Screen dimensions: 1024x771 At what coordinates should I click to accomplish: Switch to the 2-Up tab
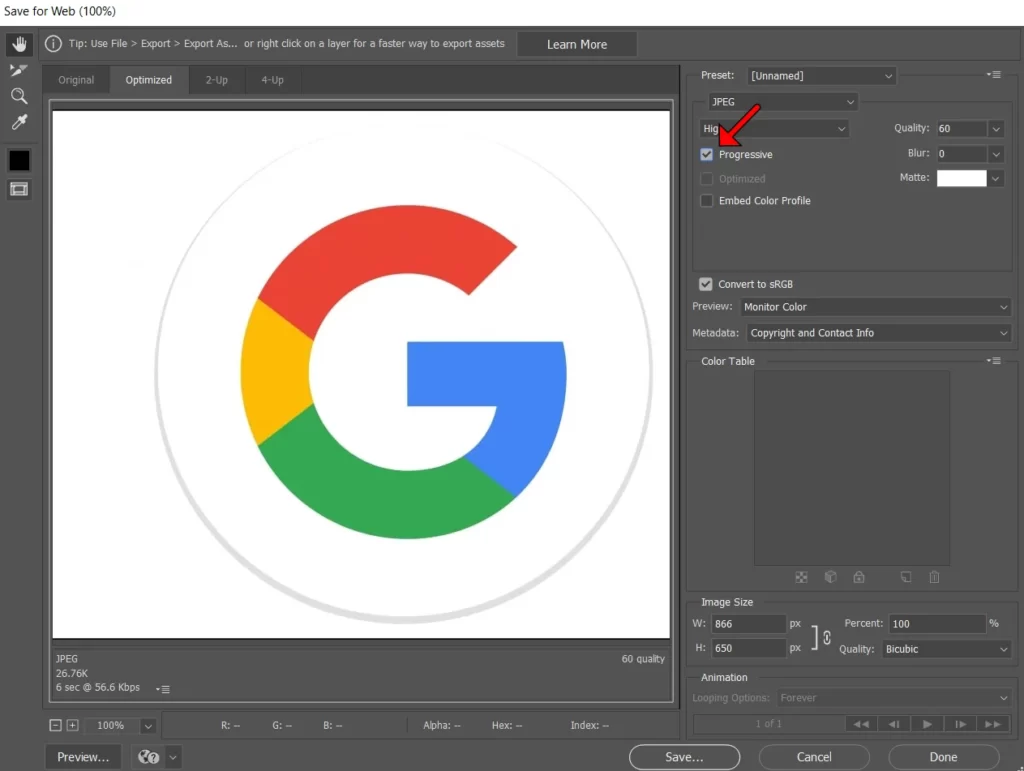217,80
